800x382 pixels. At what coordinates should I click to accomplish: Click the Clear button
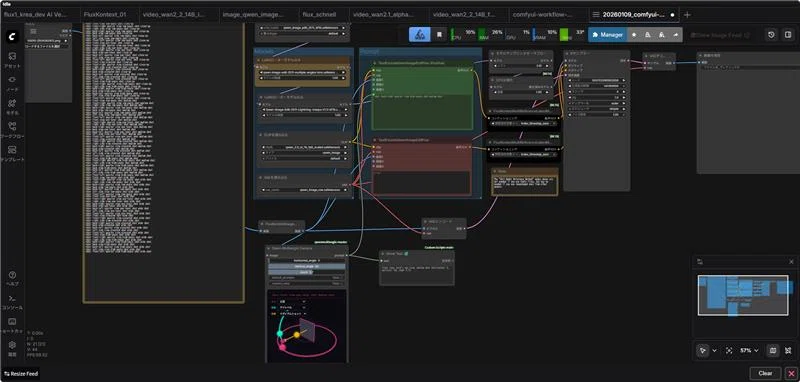(x=765, y=373)
